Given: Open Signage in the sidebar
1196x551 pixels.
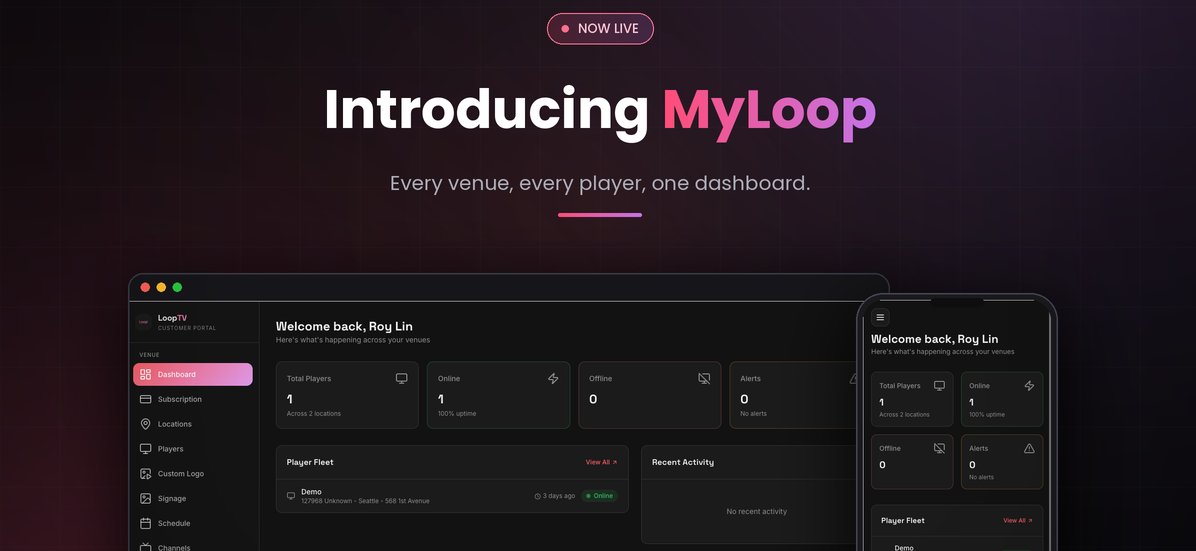Looking at the screenshot, I should (193, 498).
